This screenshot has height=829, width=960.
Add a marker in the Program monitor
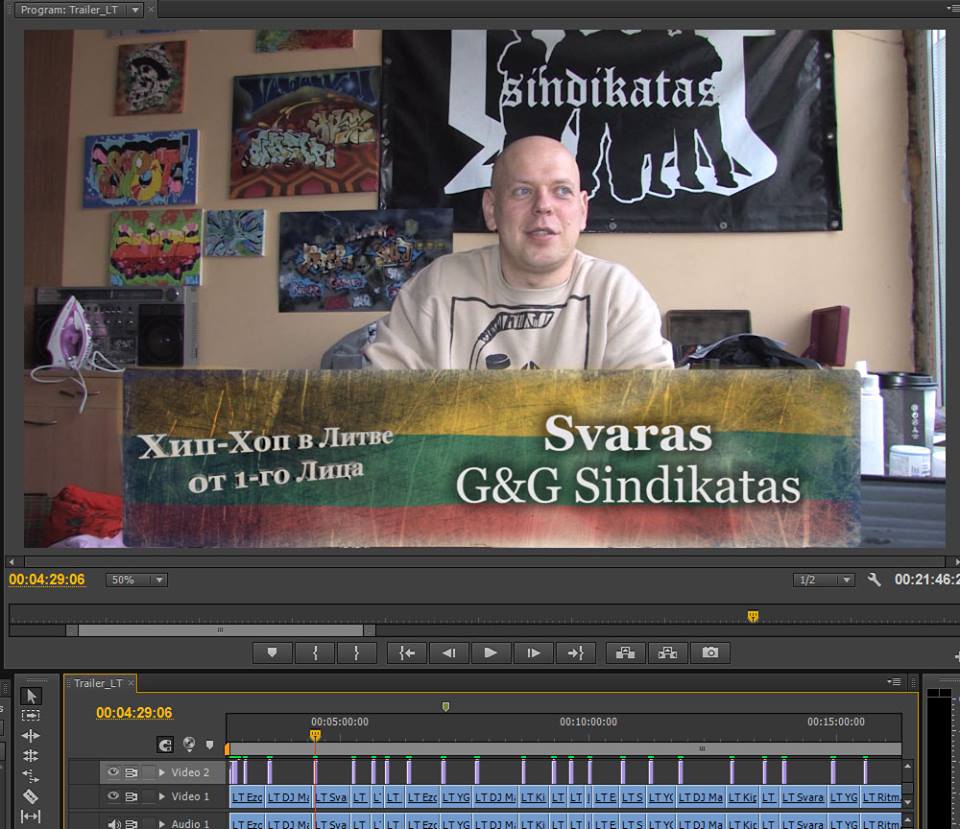[x=272, y=653]
